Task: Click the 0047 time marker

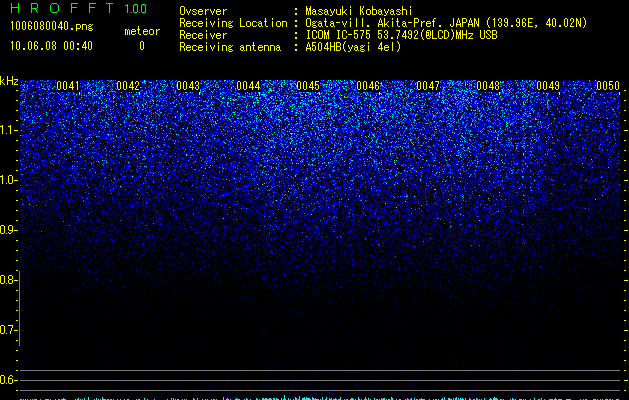Action: coord(428,86)
